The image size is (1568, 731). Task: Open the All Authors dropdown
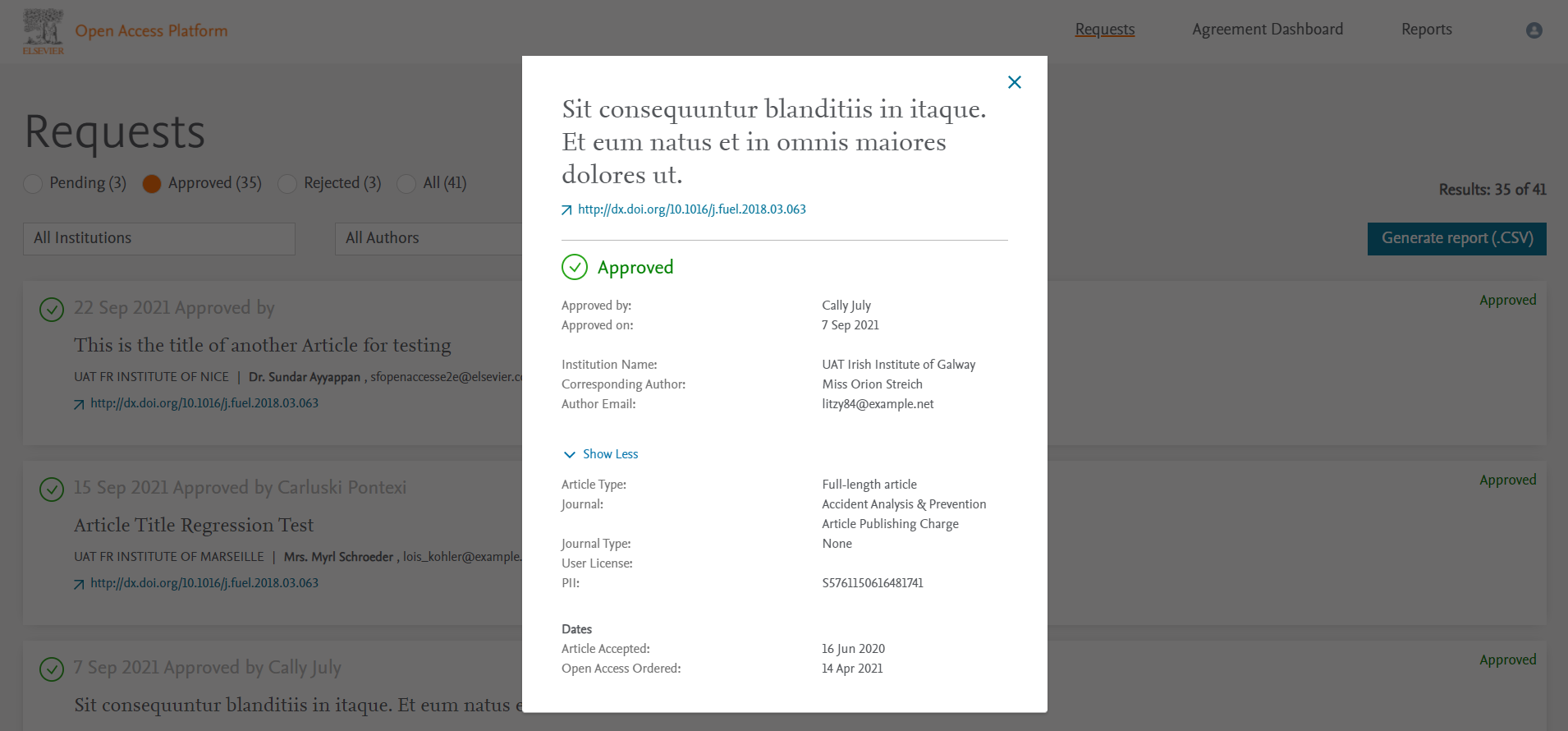429,238
